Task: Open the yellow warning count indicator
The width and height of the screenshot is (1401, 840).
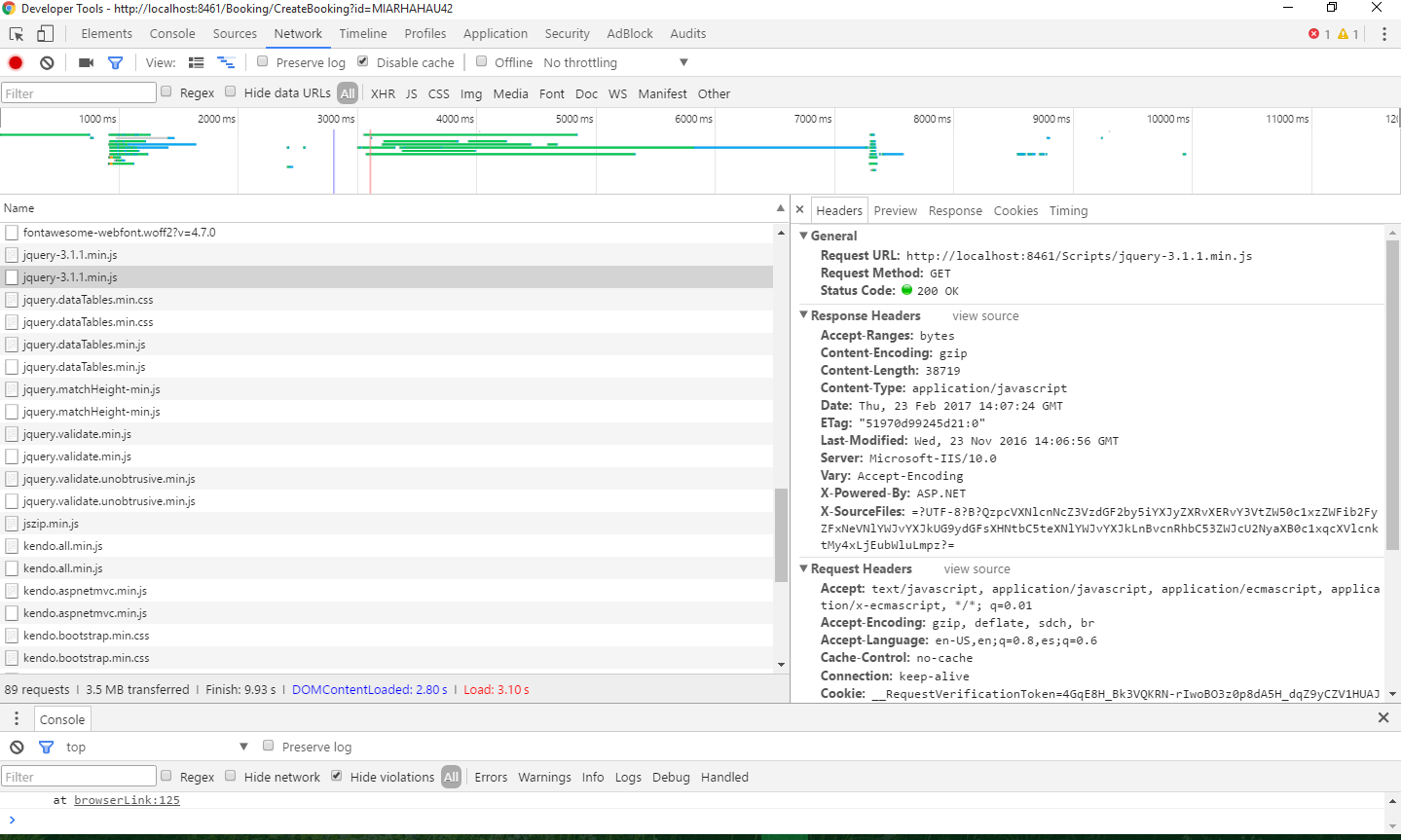Action: point(1348,34)
